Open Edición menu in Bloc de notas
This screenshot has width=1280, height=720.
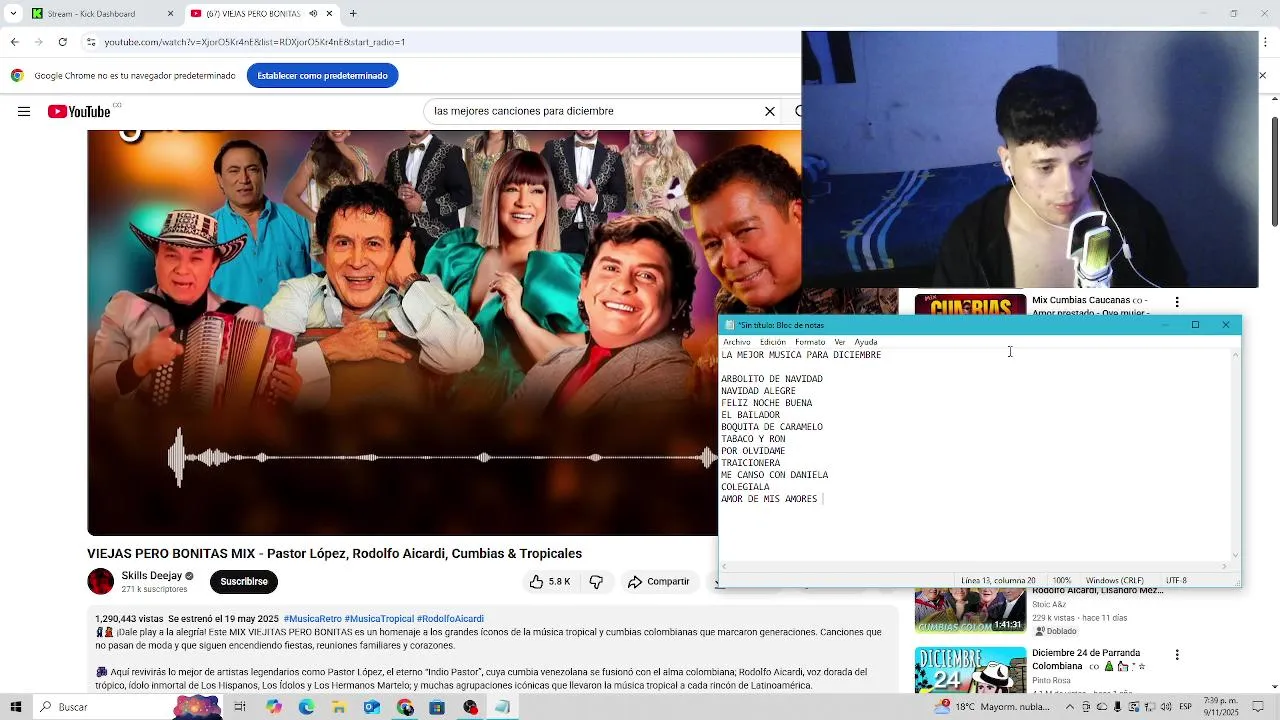point(773,342)
